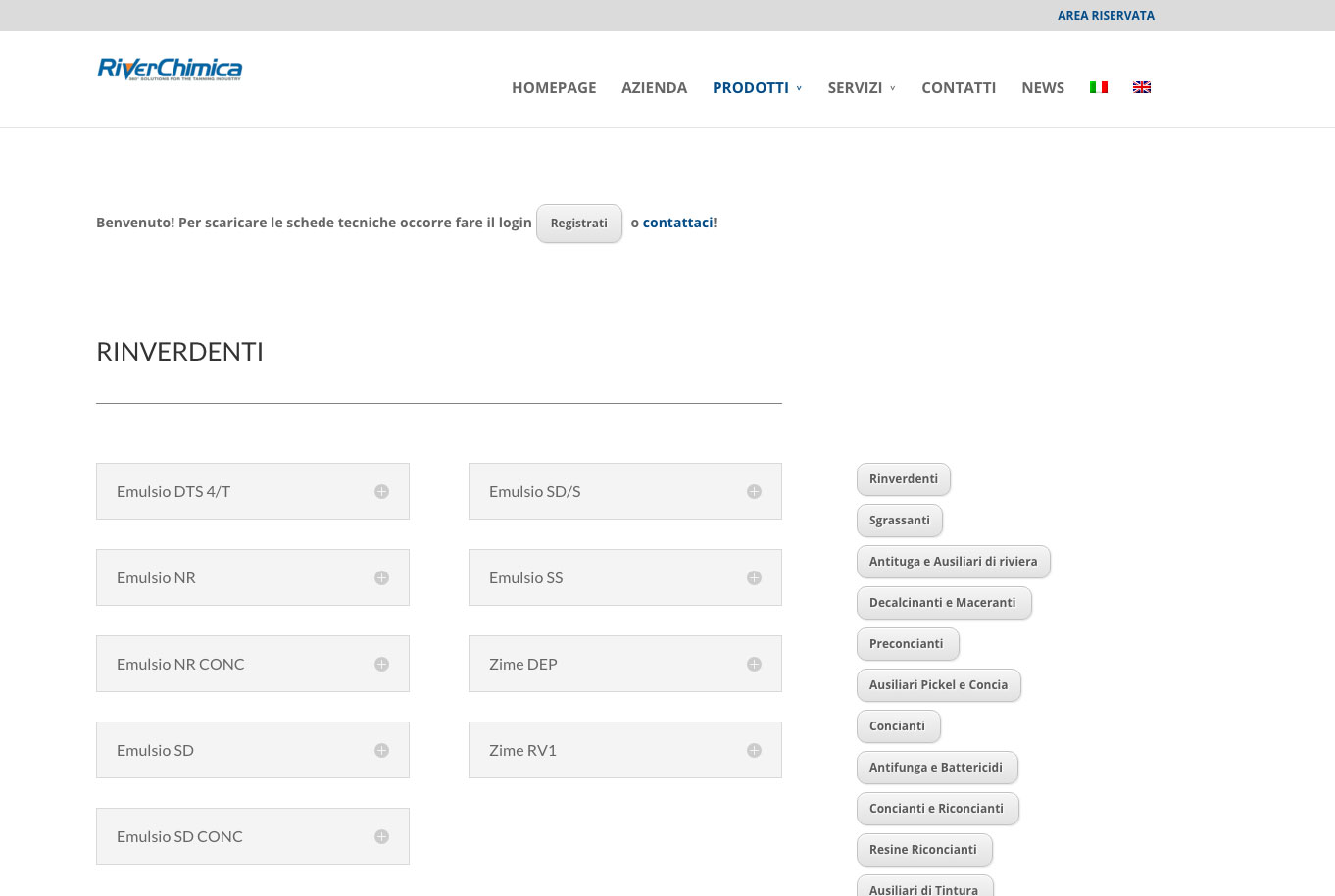Click plus icon on Emulsio SD/S
The height and width of the screenshot is (896, 1335).
(755, 492)
